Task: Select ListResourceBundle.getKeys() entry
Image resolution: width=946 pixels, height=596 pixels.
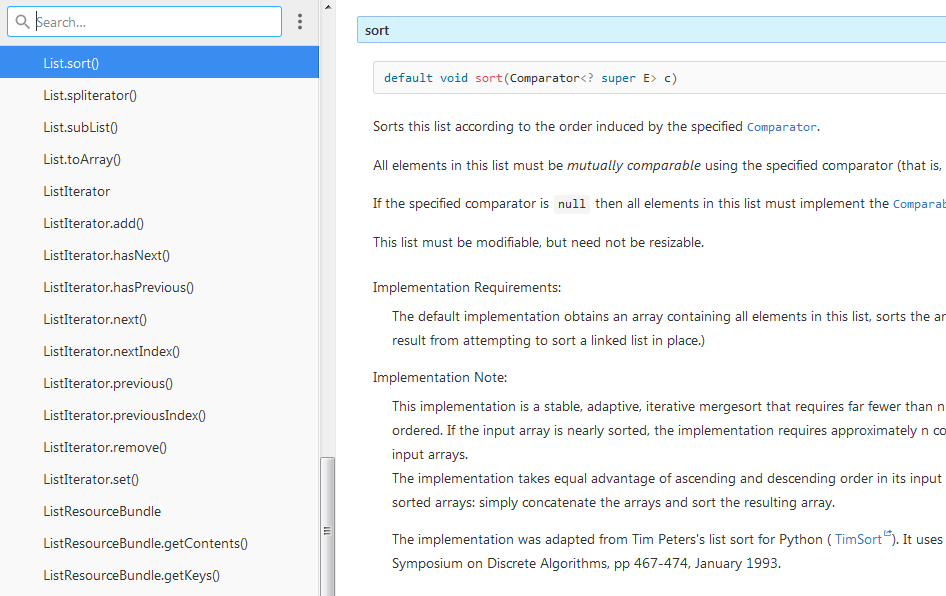Action: (131, 575)
